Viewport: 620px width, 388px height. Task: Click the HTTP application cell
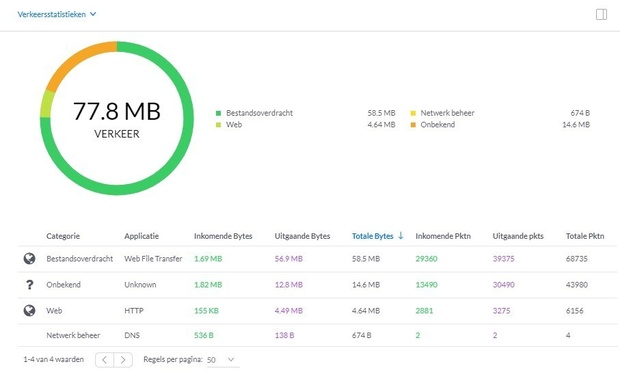coord(134,311)
